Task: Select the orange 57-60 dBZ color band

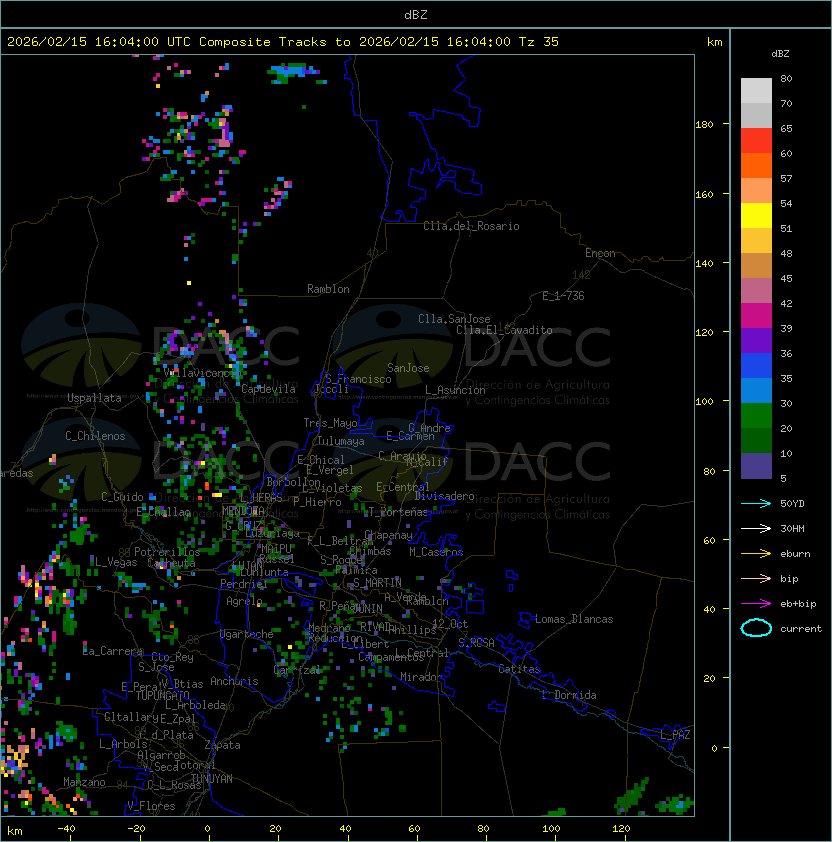Action: pyautogui.click(x=756, y=166)
